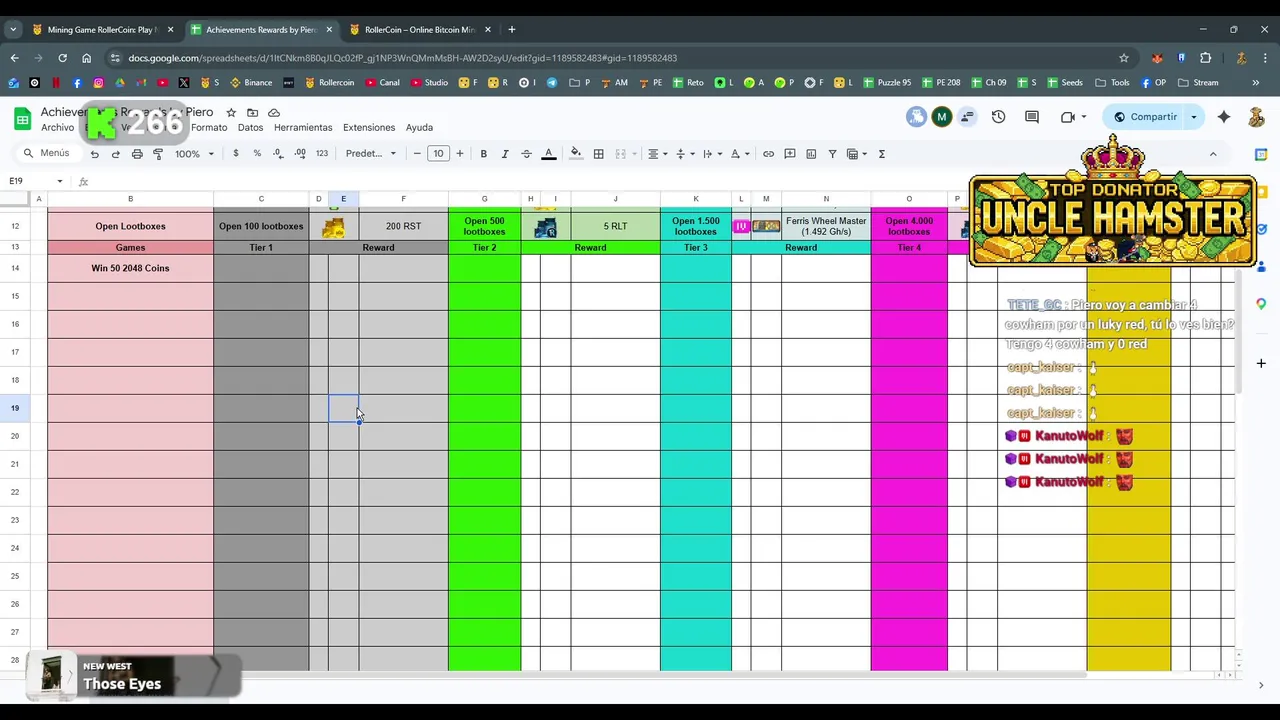1280x720 pixels.
Task: Switch to Mining Game RollerCoin tab
Action: click(x=101, y=30)
